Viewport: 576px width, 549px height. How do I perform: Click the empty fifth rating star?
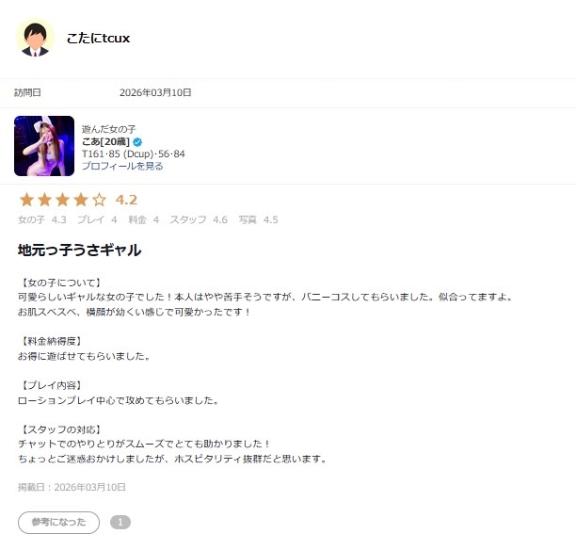point(99,200)
